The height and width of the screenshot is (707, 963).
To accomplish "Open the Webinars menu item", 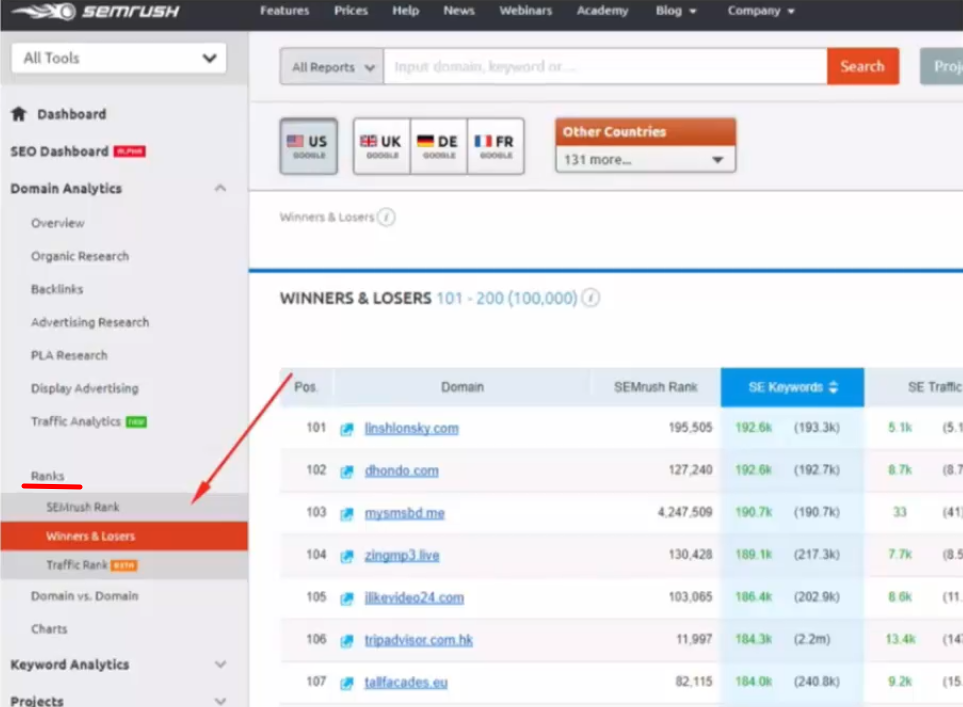I will tap(525, 11).
